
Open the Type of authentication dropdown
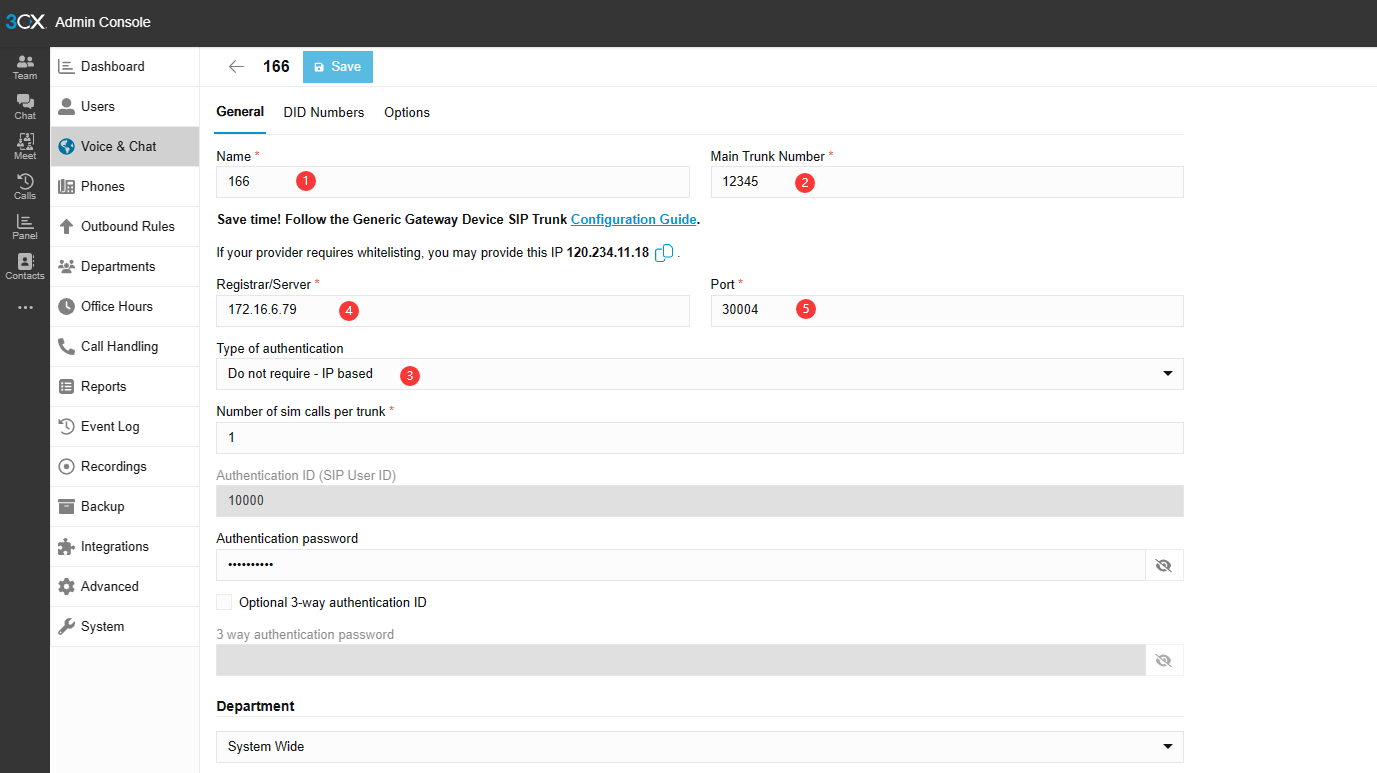(700, 374)
